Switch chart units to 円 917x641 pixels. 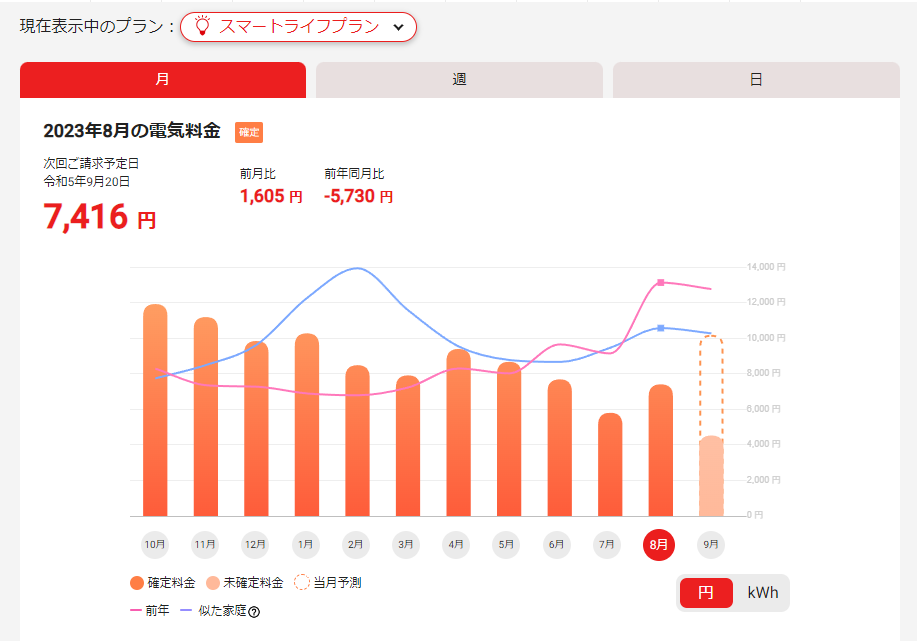pyautogui.click(x=706, y=593)
